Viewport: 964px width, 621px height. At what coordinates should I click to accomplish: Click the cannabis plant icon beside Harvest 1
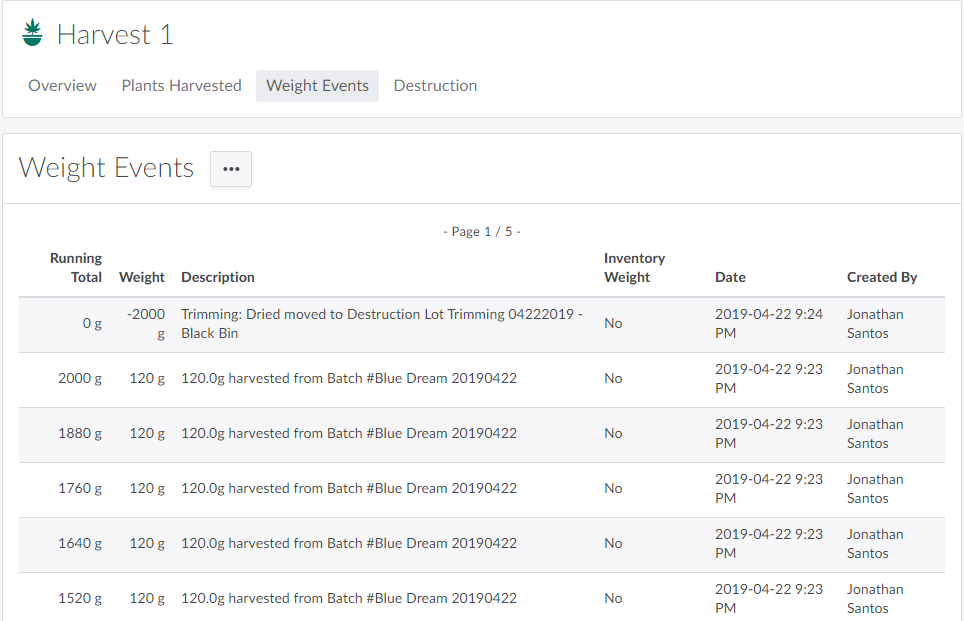(x=33, y=33)
